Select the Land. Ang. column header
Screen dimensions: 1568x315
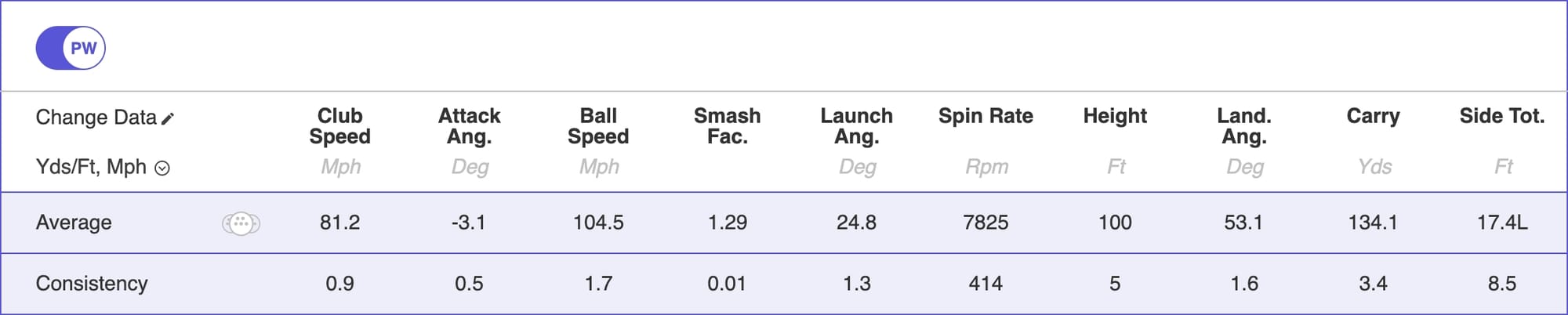[x=1243, y=126]
